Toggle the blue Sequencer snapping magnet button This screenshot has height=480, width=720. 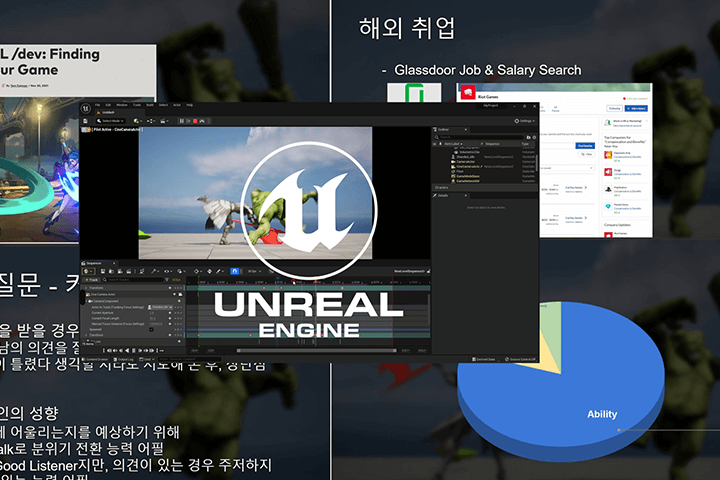(x=234, y=271)
